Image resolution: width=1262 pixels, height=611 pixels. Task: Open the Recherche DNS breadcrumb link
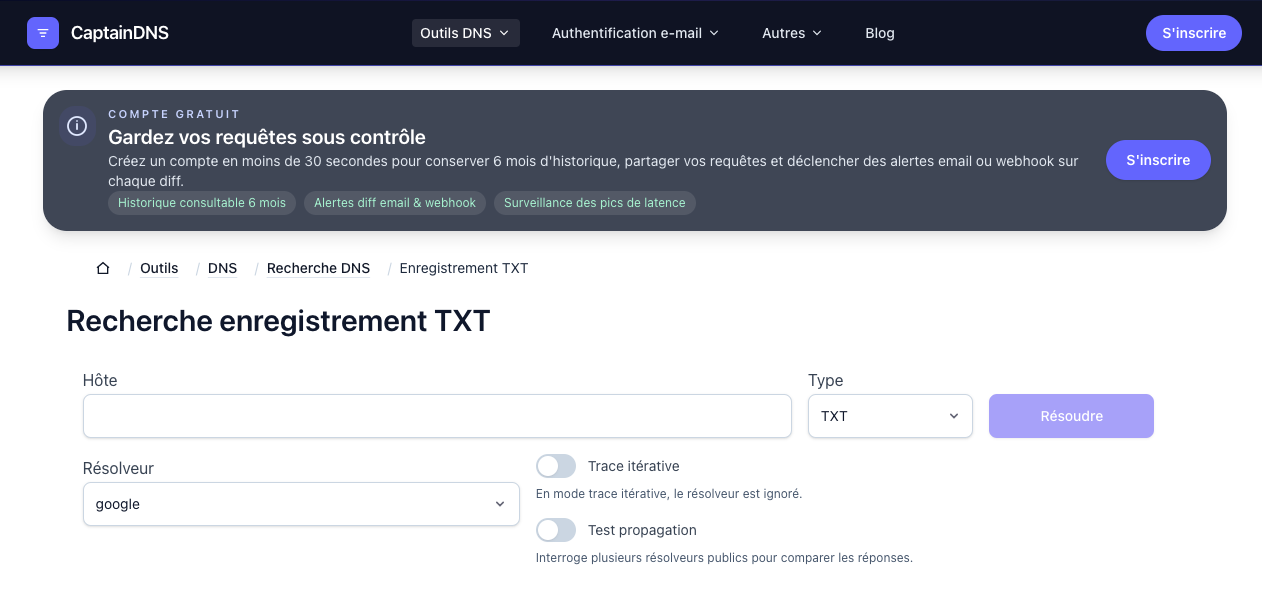pyautogui.click(x=318, y=268)
